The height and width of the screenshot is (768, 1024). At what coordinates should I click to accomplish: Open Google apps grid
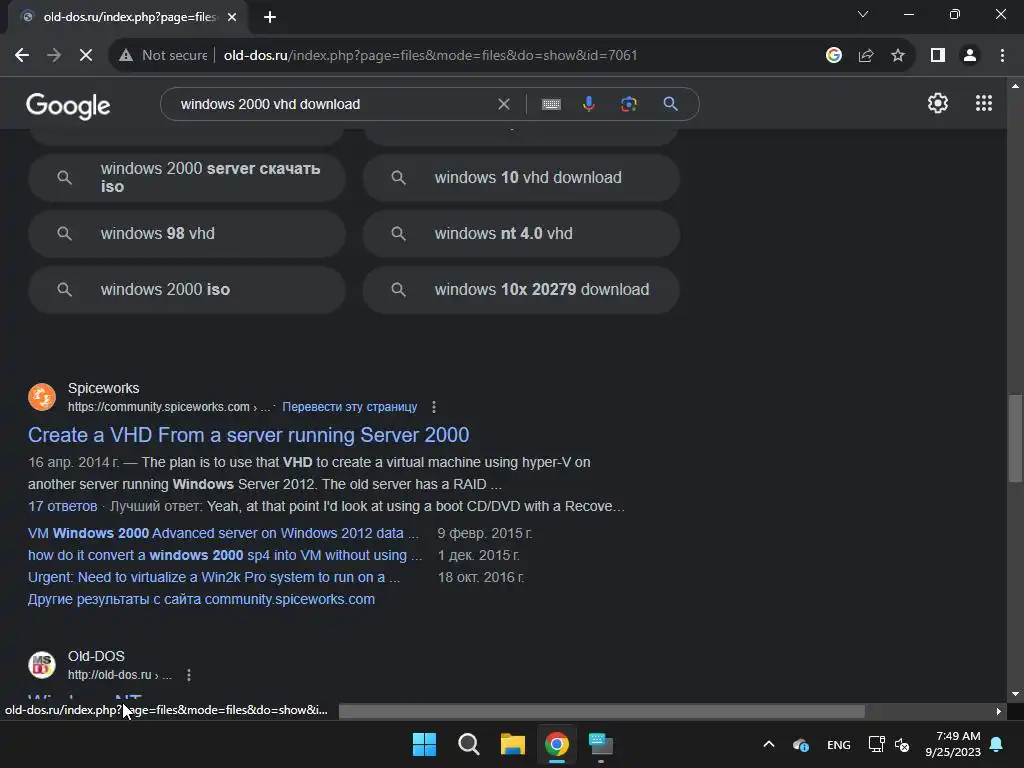pyautogui.click(x=984, y=103)
